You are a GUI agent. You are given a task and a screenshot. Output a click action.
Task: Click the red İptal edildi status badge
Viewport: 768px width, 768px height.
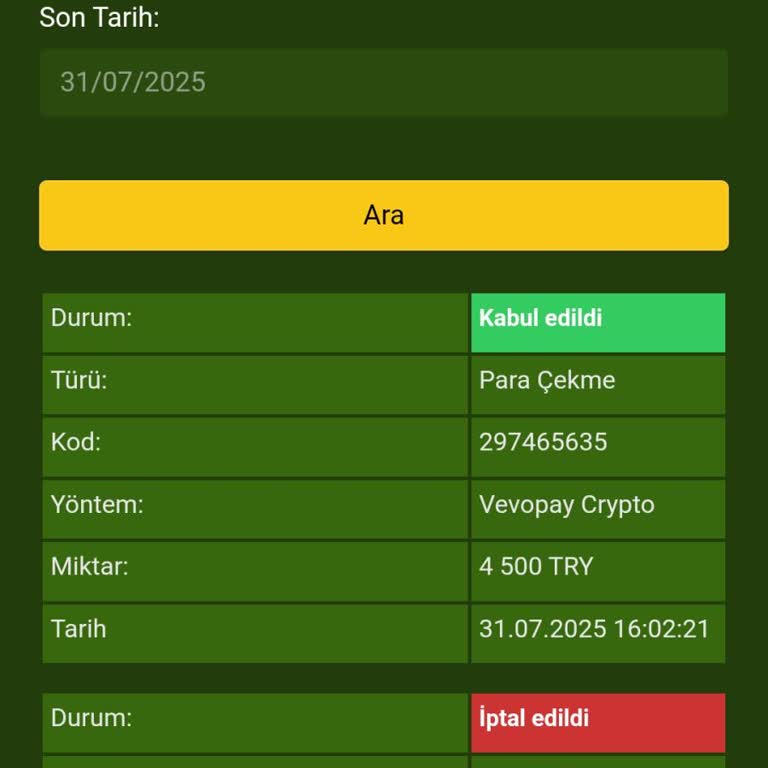[597, 719]
